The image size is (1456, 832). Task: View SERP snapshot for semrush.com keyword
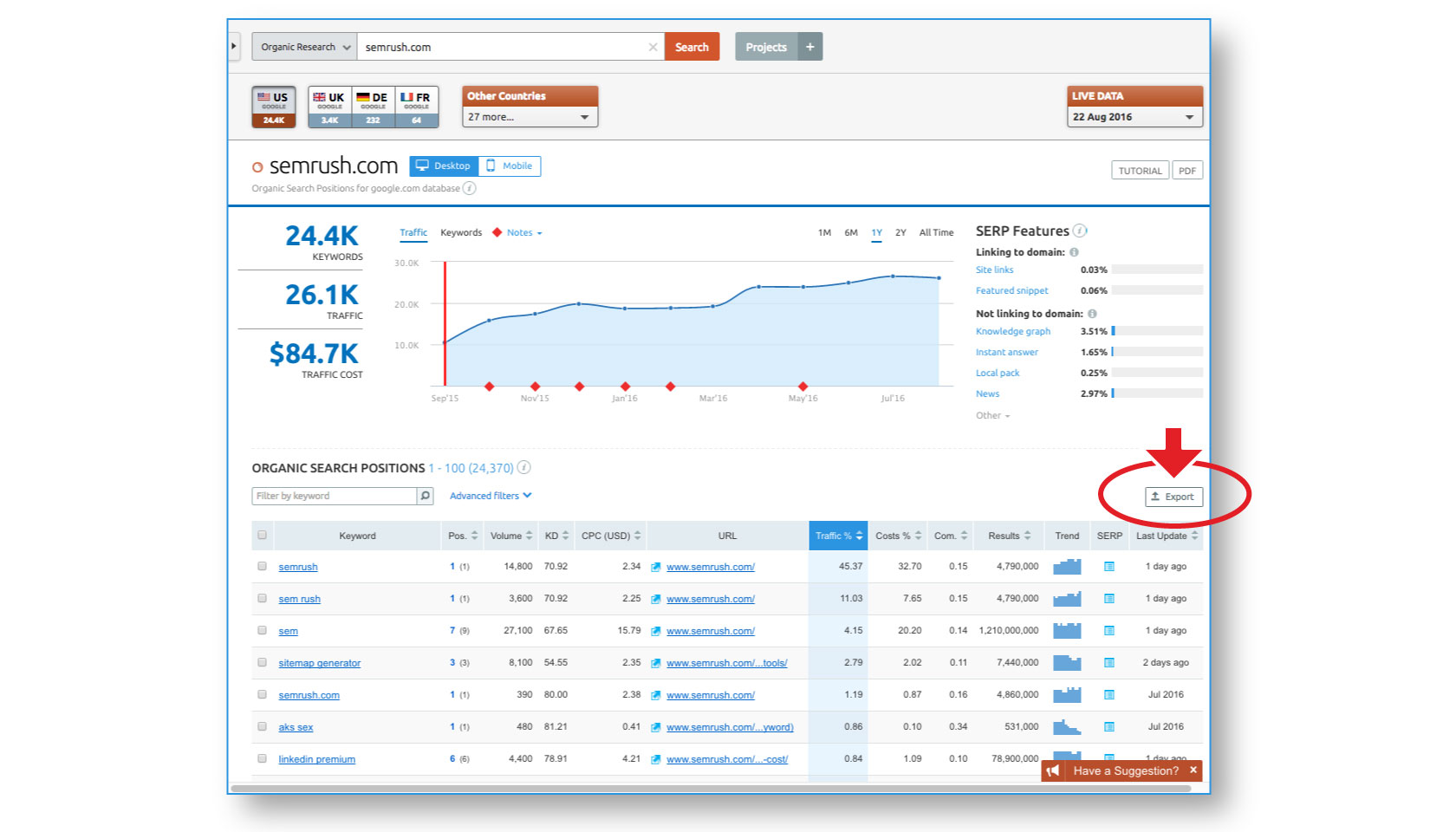click(x=1108, y=695)
